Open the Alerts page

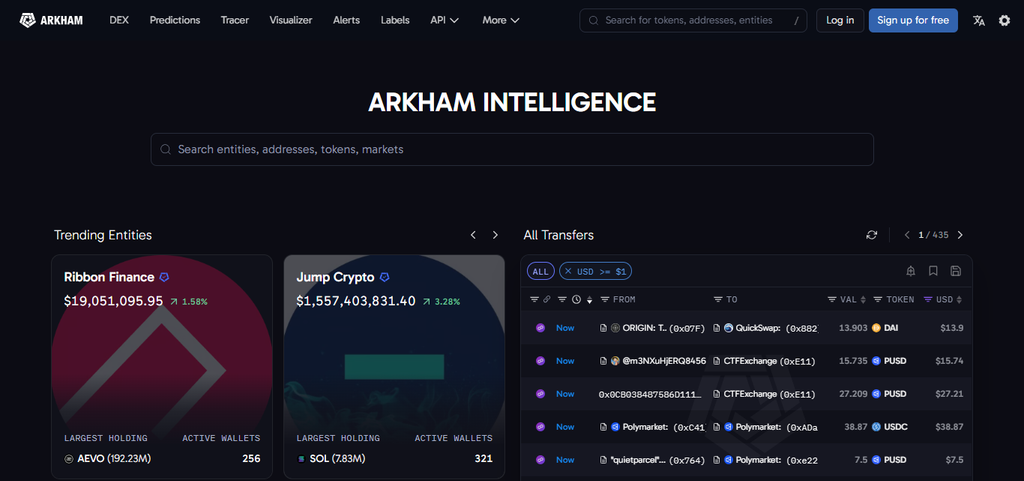[346, 20]
